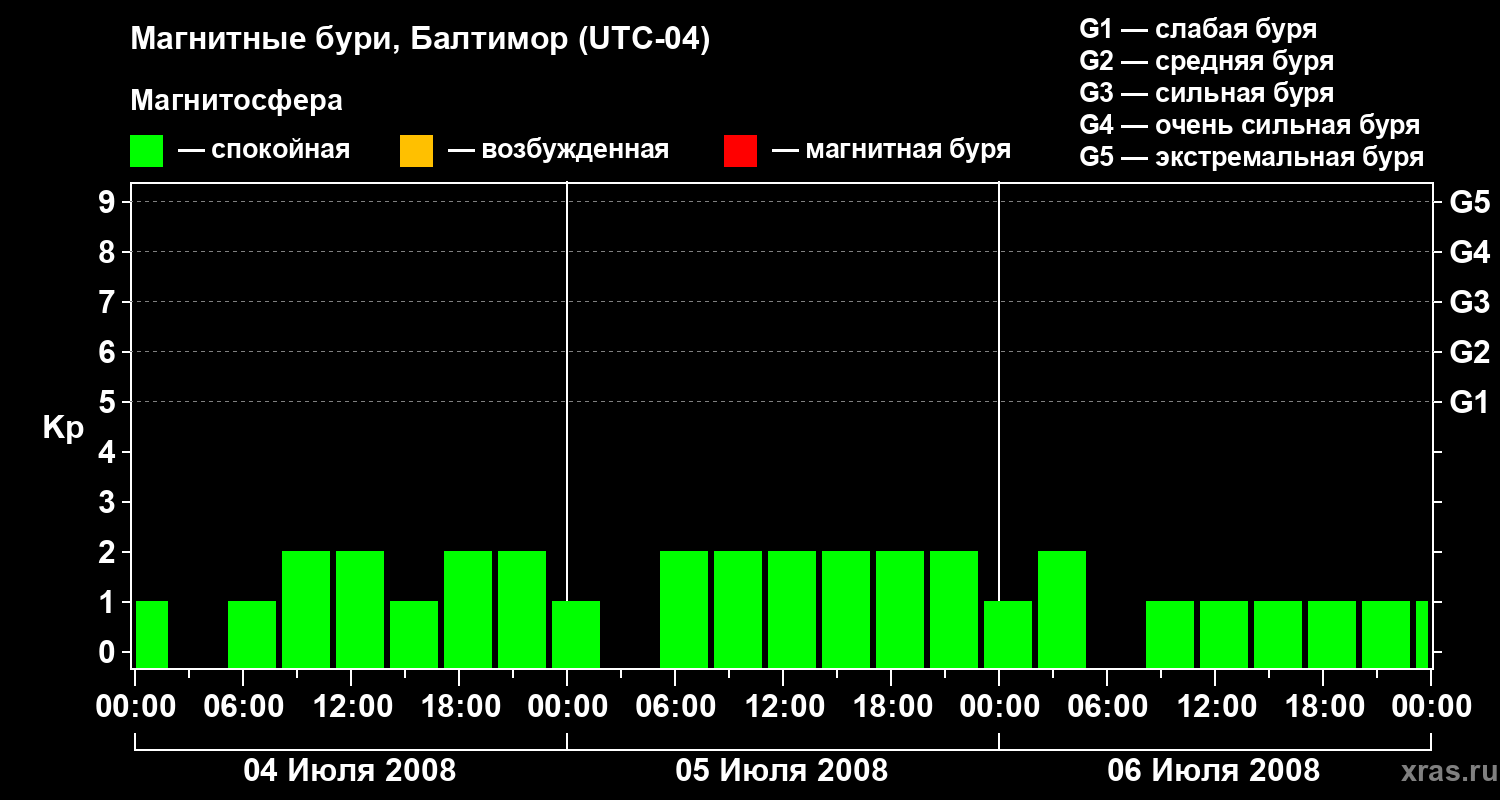This screenshot has height=800, width=1500.
Task: Click the '— магнитная буря' legend label
Action: coord(891,150)
